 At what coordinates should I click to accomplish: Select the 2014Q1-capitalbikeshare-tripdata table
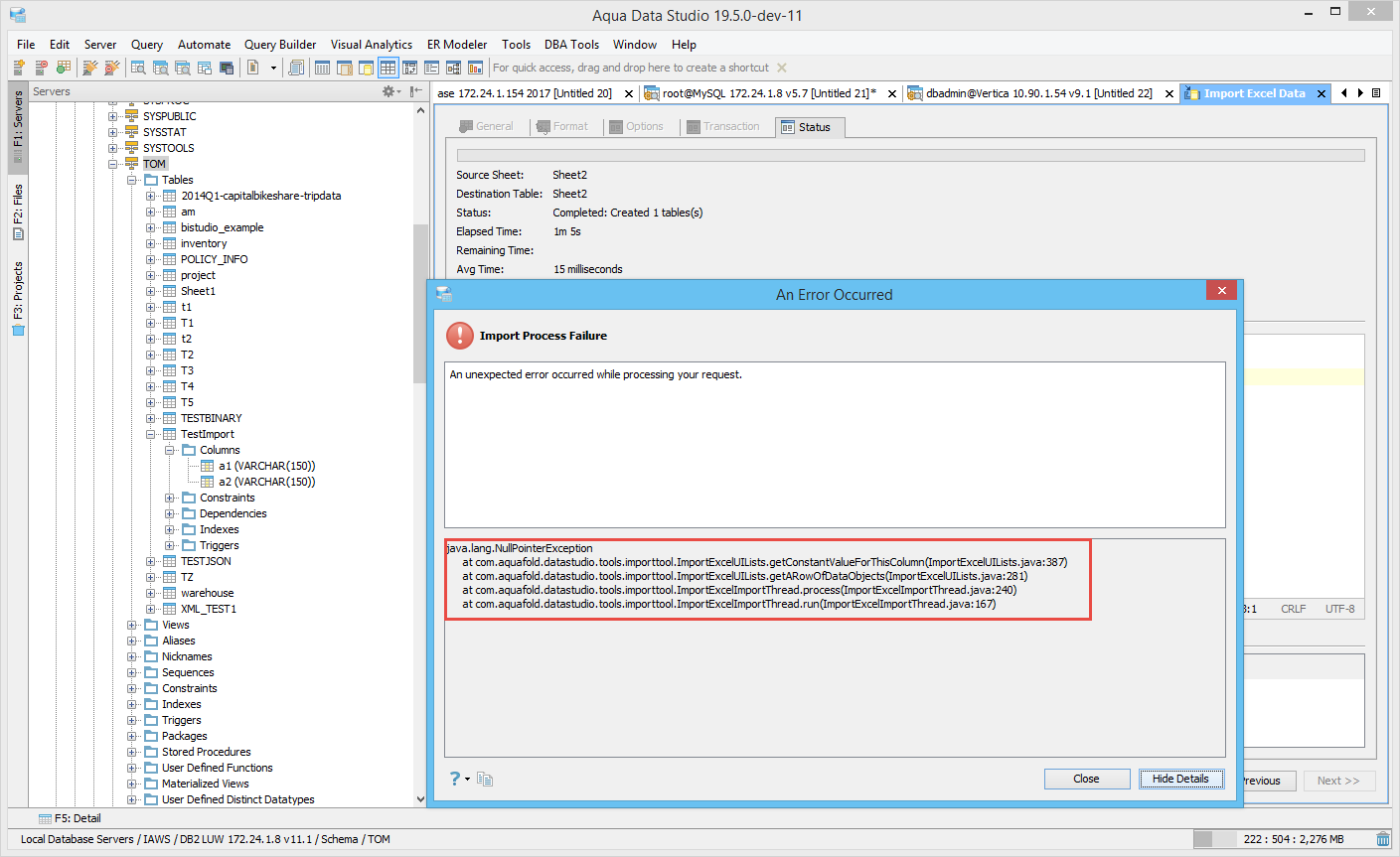point(260,196)
